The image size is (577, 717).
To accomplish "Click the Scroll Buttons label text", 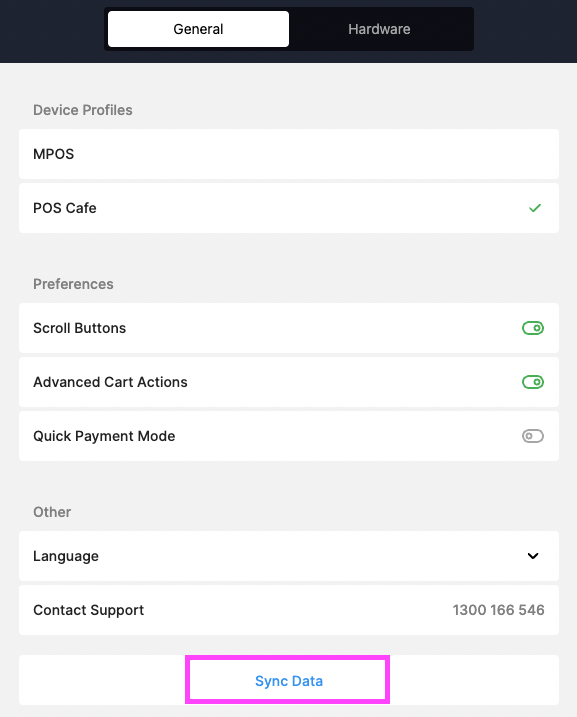I will point(80,328).
